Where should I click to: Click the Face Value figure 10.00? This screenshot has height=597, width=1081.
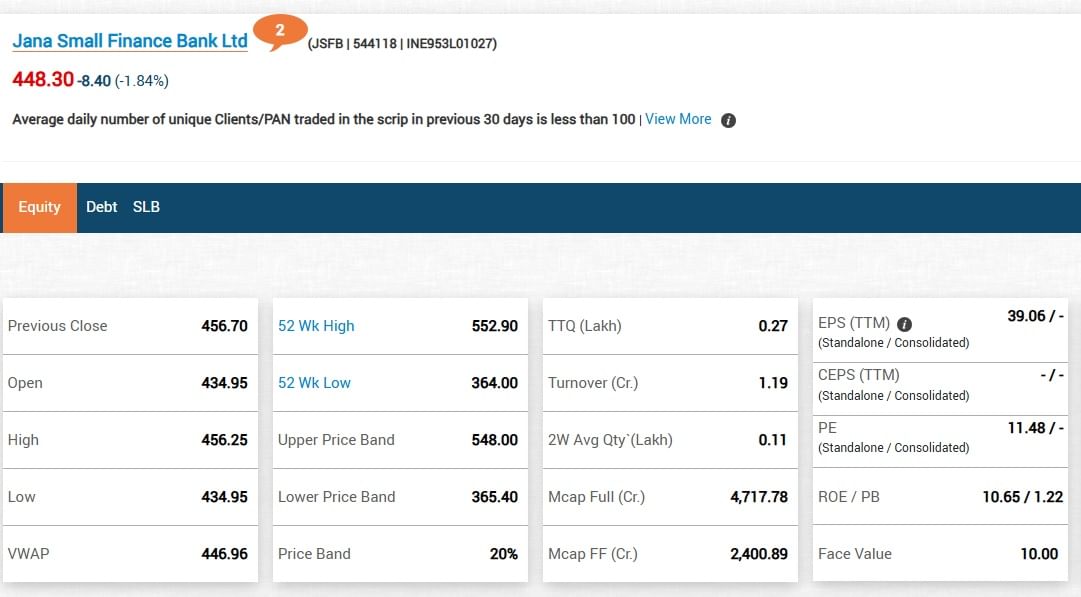(1038, 554)
